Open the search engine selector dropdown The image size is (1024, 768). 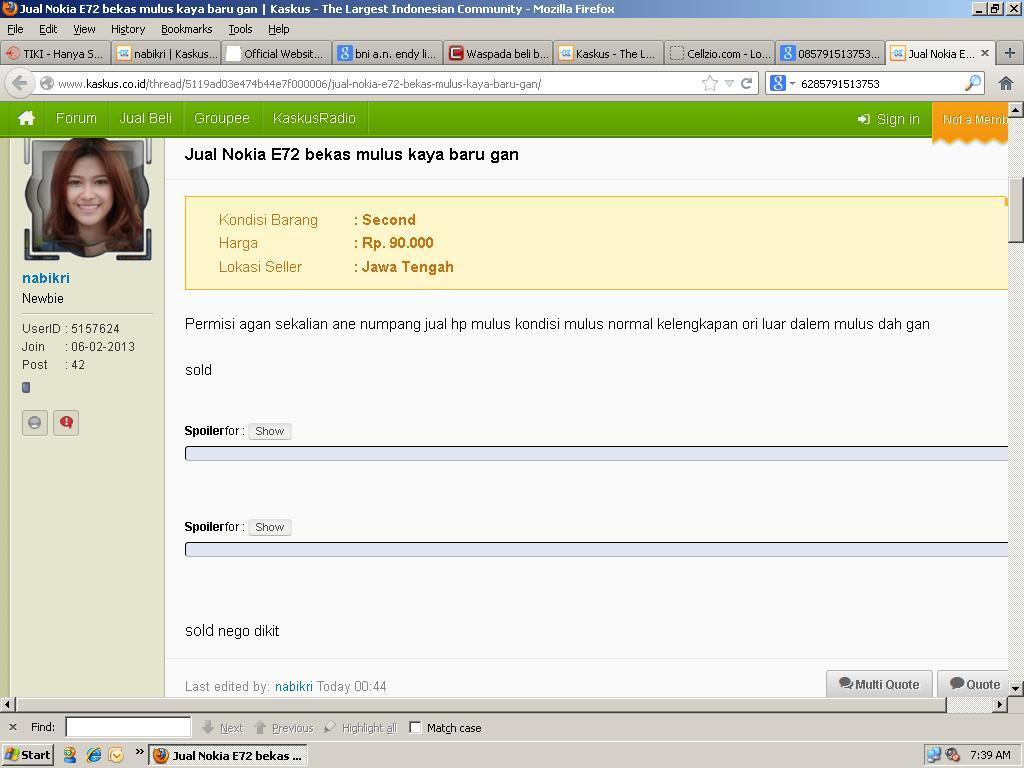[782, 84]
